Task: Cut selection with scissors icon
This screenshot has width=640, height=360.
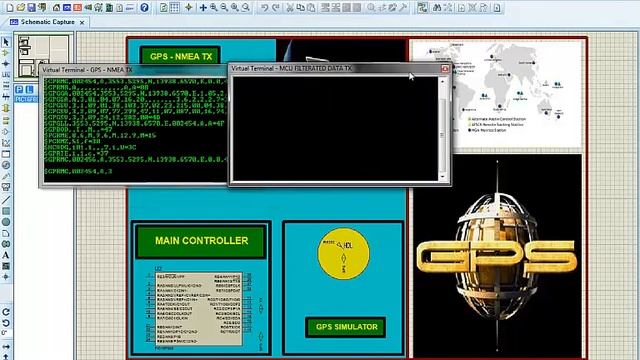Action: click(290, 7)
